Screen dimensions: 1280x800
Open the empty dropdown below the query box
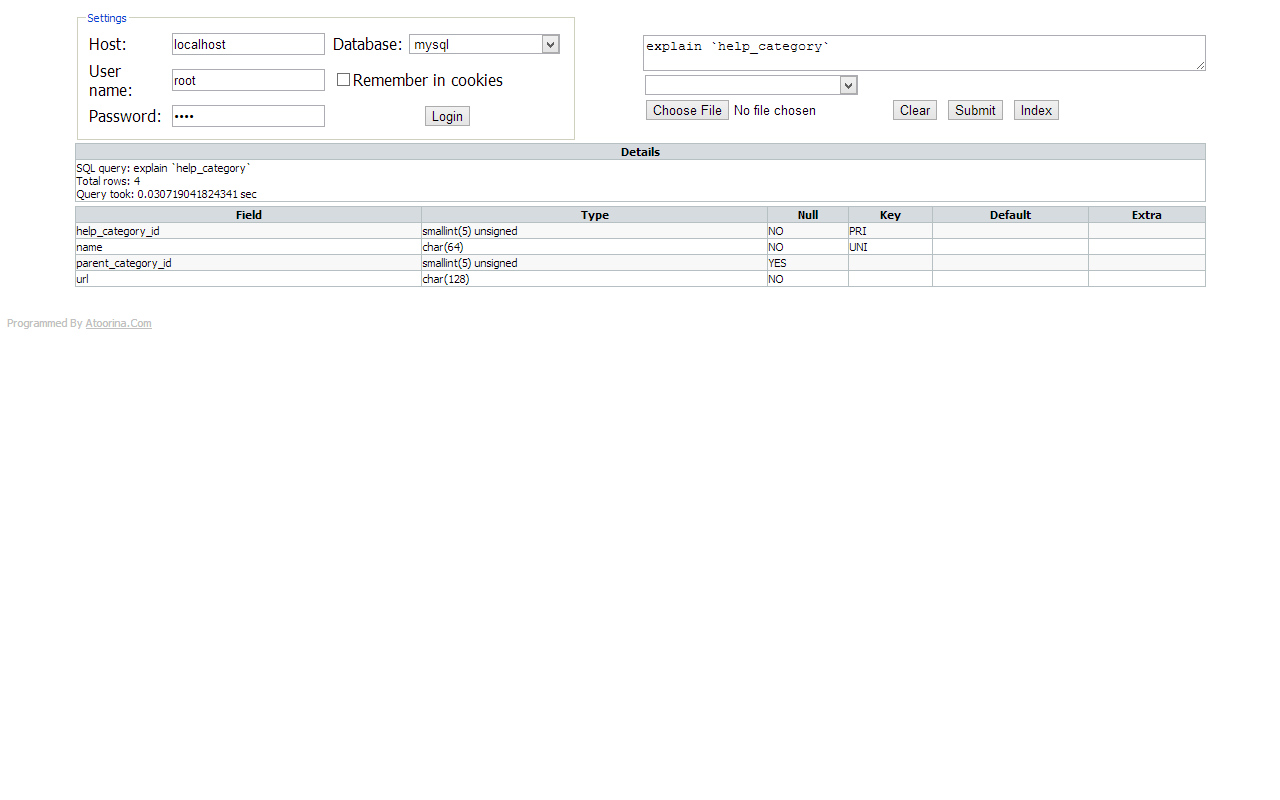pyautogui.click(x=751, y=85)
